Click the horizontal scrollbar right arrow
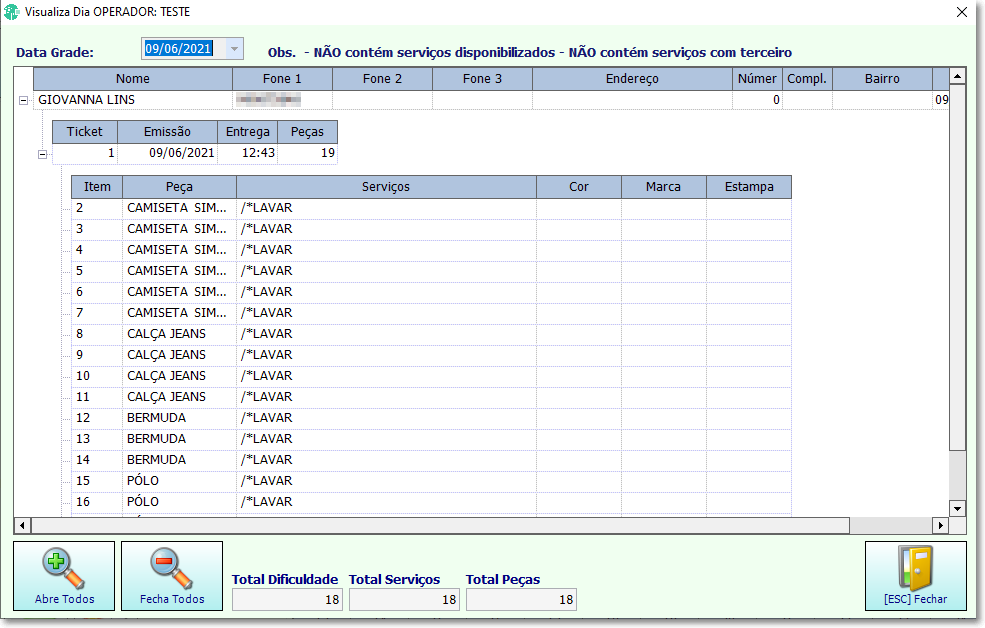 (940, 525)
